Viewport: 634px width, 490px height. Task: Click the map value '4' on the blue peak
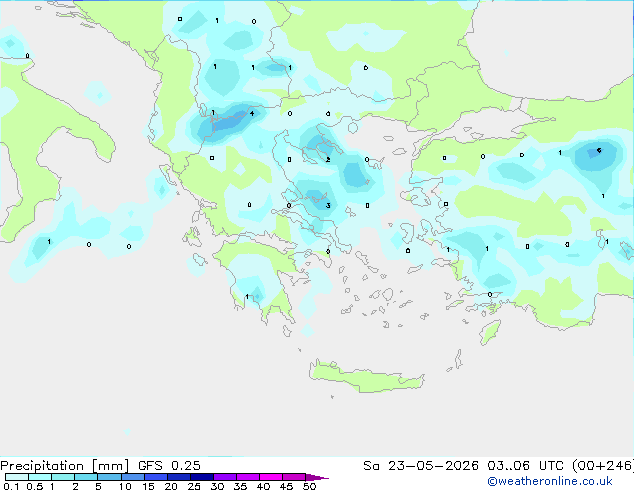tap(252, 114)
